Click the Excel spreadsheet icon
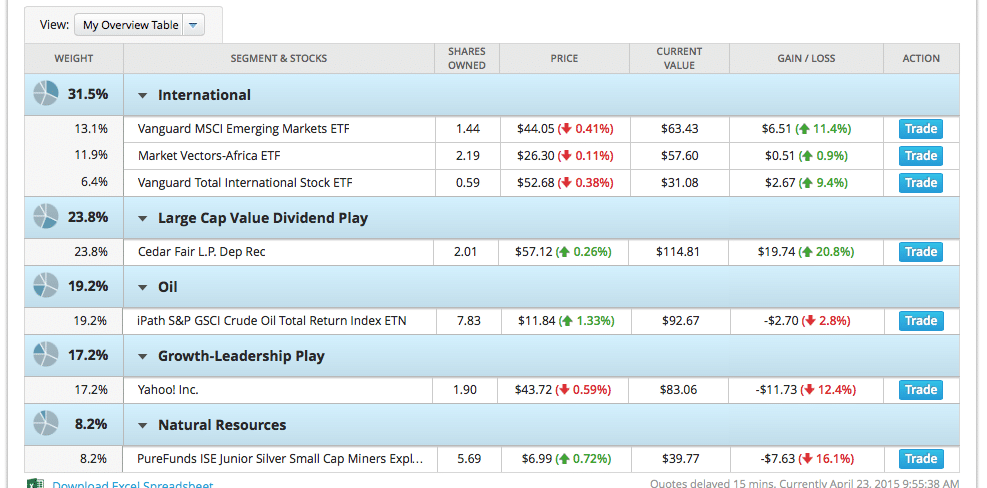 tap(35, 485)
